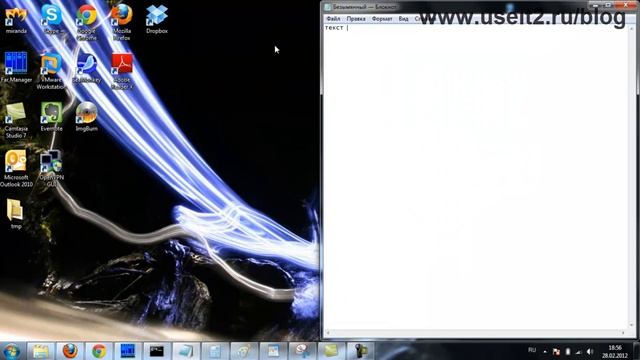Select the Far Manager desktop icon
This screenshot has width=640, height=360.
point(16,68)
